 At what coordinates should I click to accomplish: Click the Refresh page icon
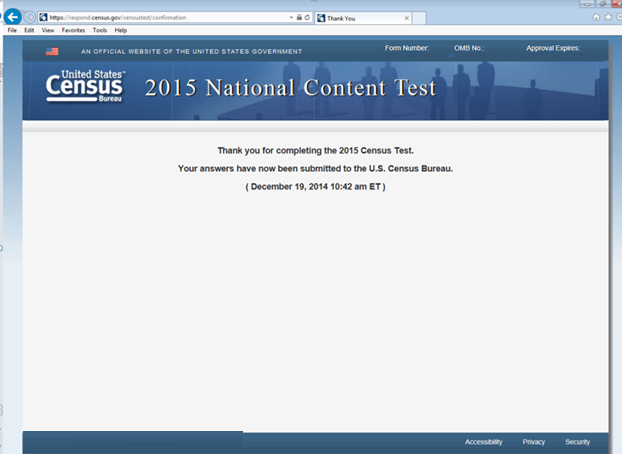307,17
